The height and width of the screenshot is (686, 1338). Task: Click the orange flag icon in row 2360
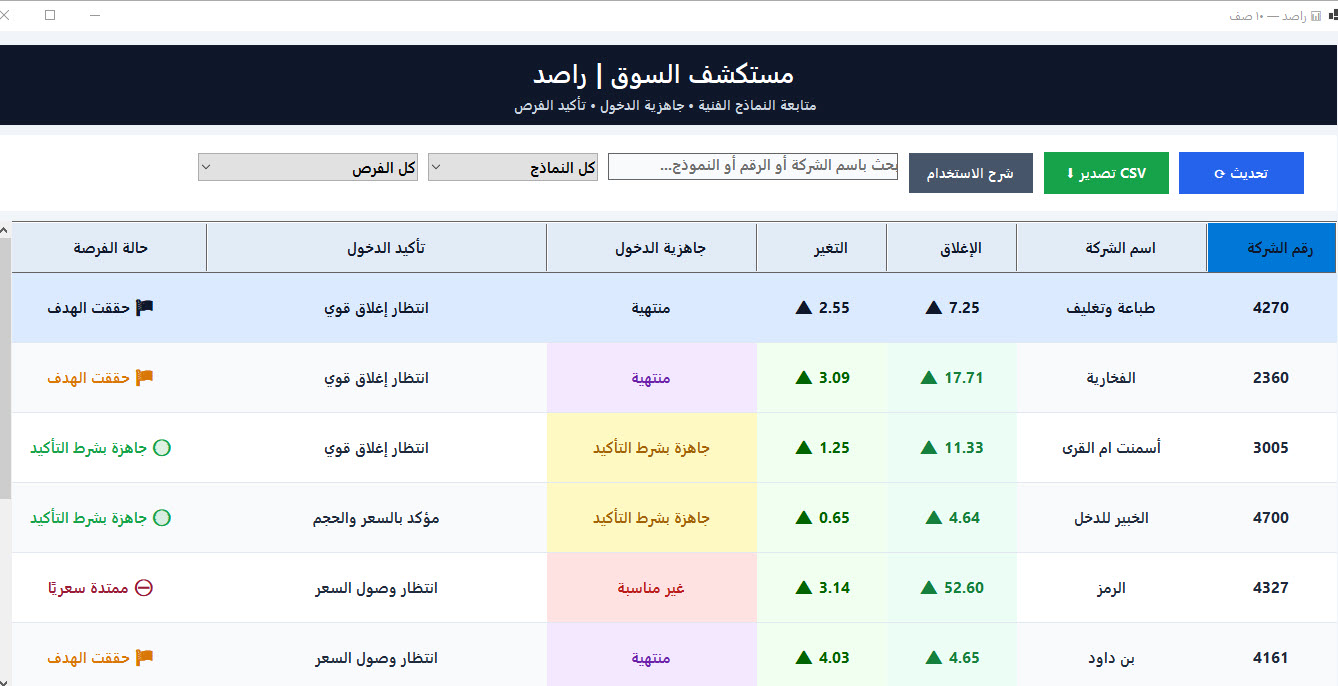click(145, 378)
